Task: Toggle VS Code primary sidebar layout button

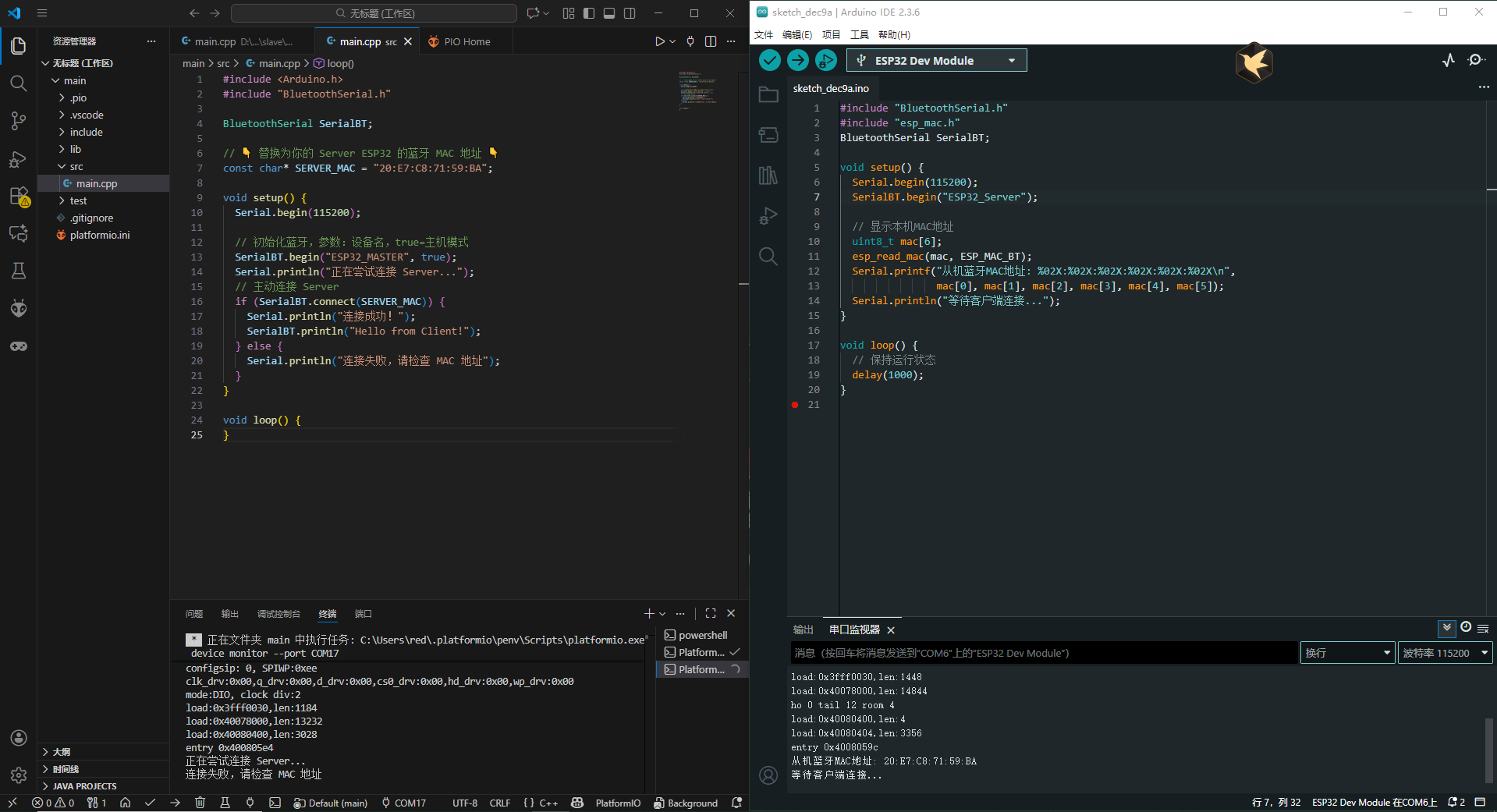Action: [589, 13]
